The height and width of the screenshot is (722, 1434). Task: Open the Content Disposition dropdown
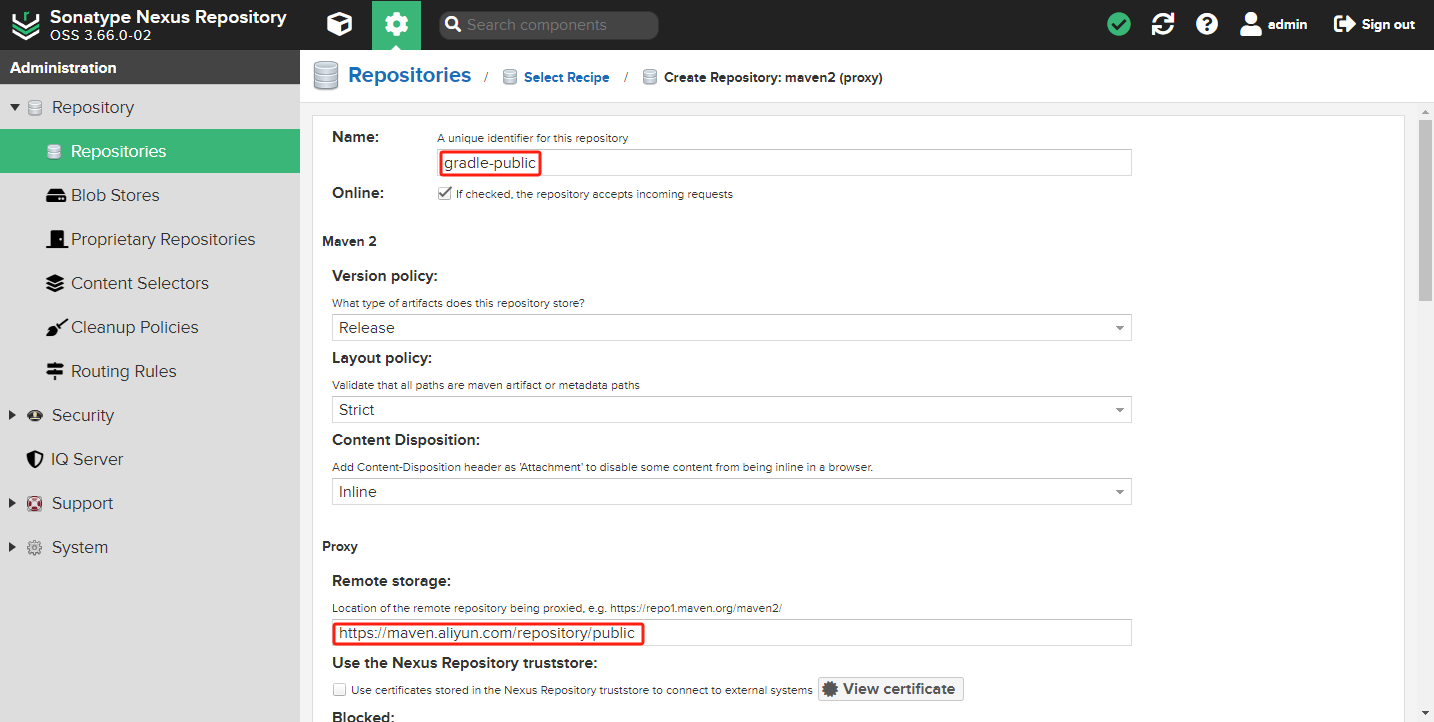(731, 492)
